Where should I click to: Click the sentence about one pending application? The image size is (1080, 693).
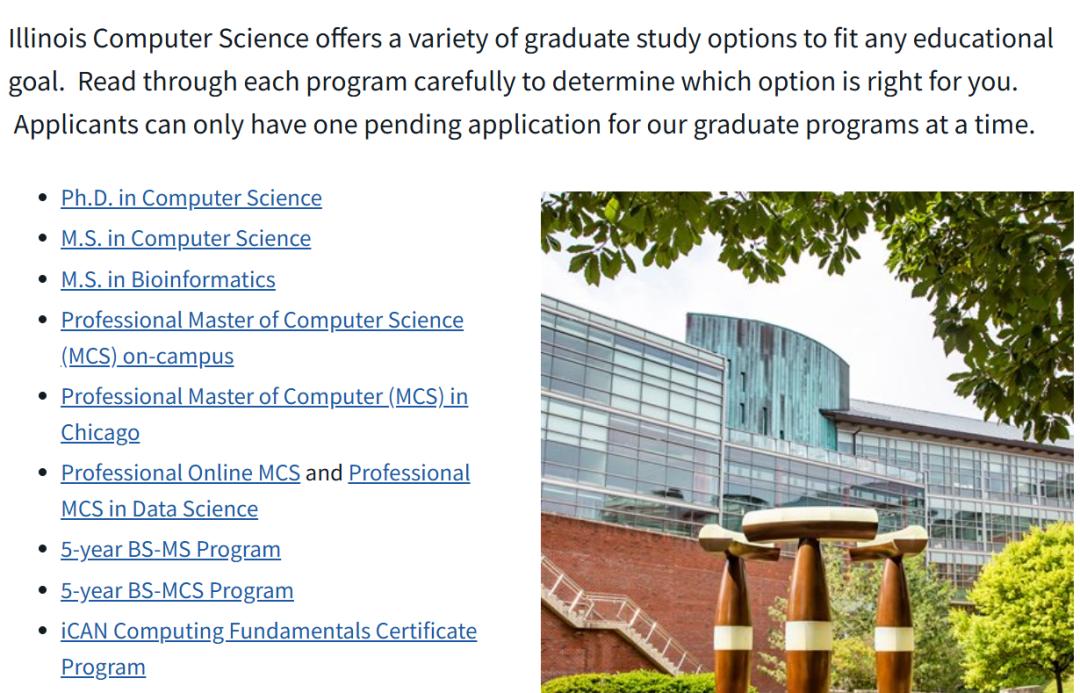(x=523, y=125)
